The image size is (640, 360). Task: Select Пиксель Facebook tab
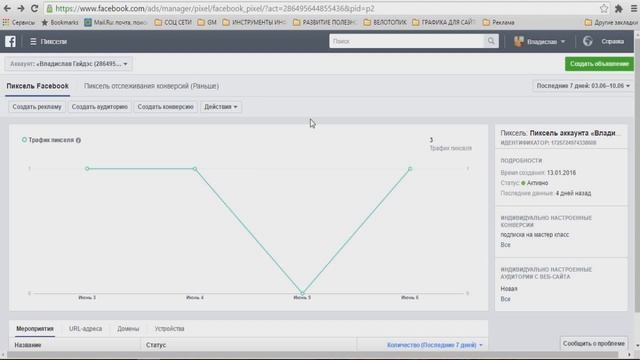pos(38,86)
